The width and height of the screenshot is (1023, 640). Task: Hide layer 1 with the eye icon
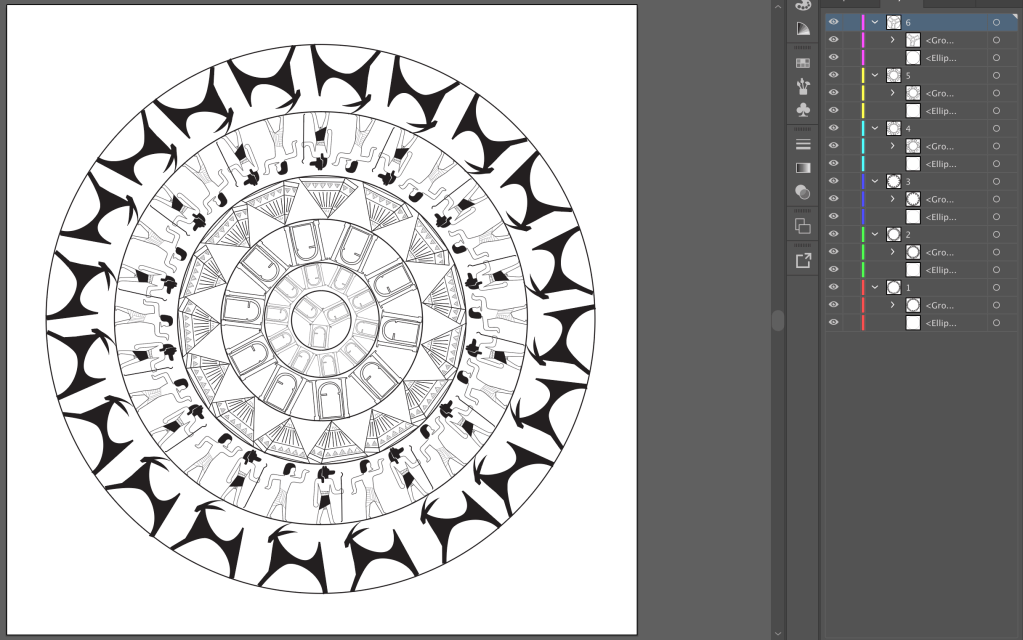[834, 287]
